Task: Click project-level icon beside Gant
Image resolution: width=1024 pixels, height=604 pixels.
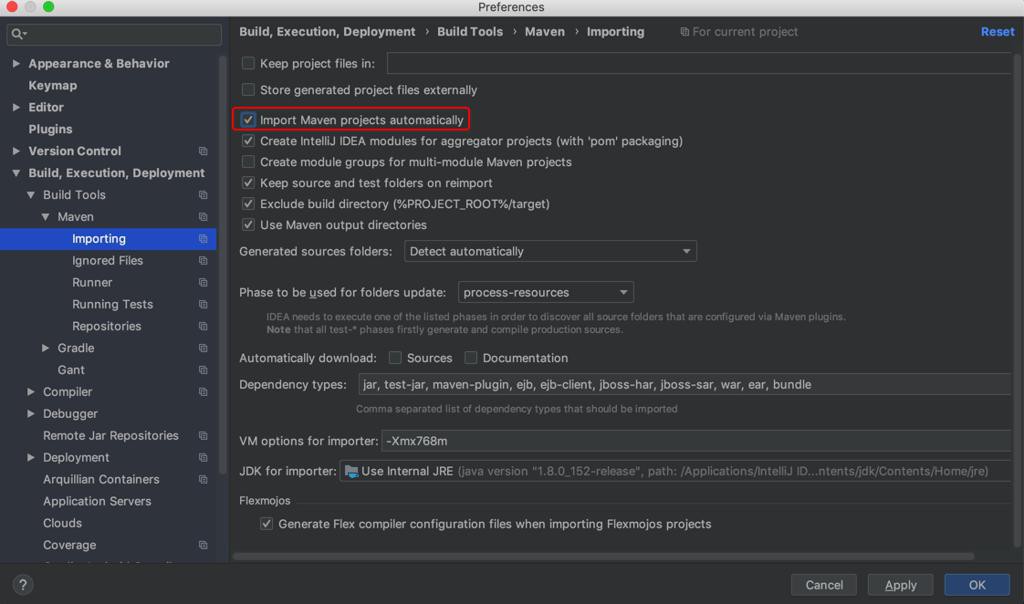Action: click(x=203, y=370)
